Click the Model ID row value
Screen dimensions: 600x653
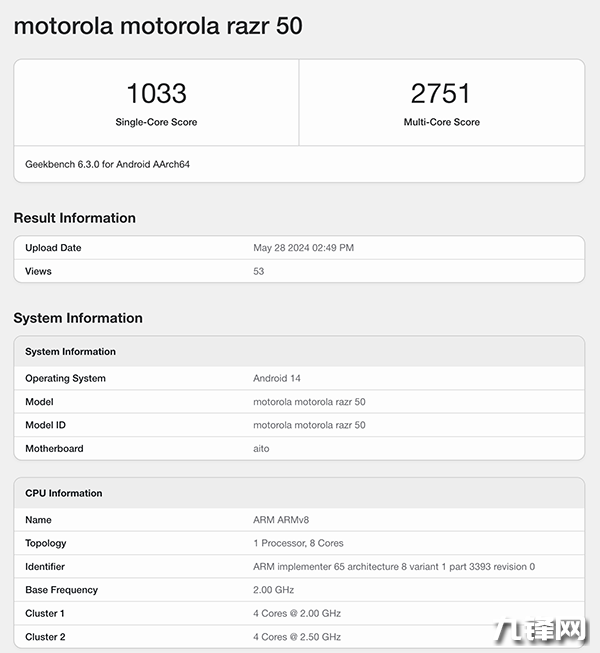309,425
